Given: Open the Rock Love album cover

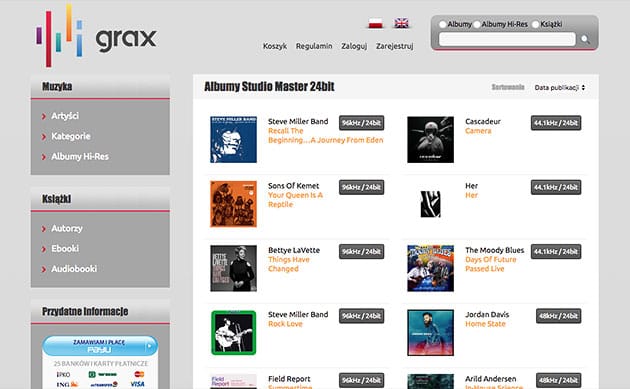Looking at the screenshot, I should (x=233, y=332).
